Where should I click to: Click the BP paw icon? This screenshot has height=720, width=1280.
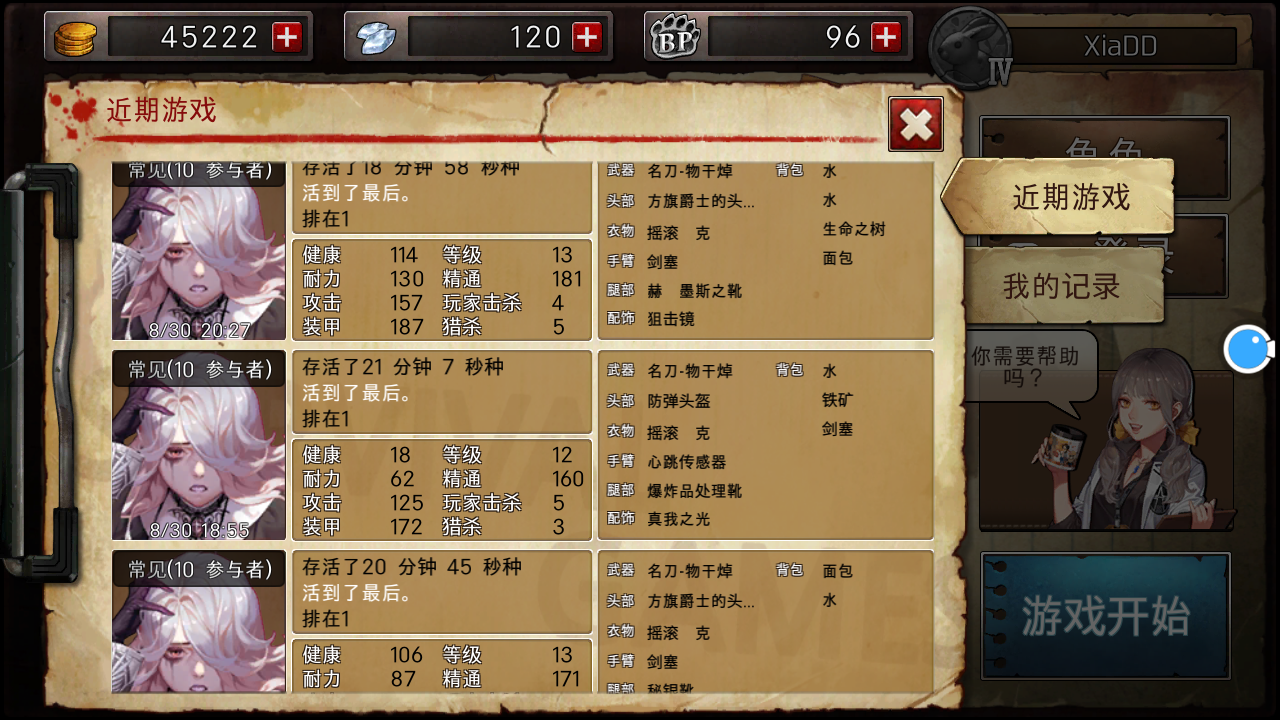coord(675,38)
